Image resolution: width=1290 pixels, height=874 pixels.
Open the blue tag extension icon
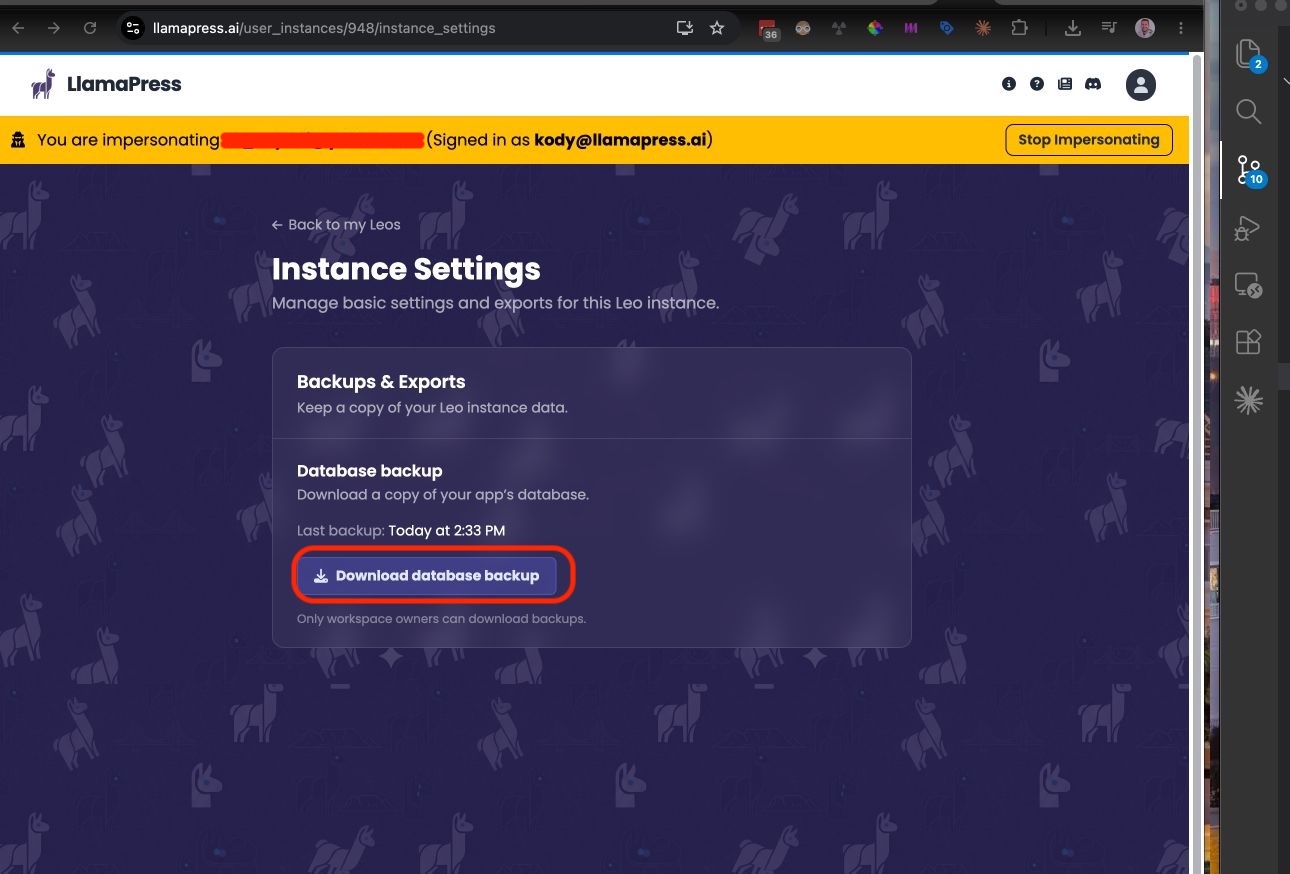947,28
